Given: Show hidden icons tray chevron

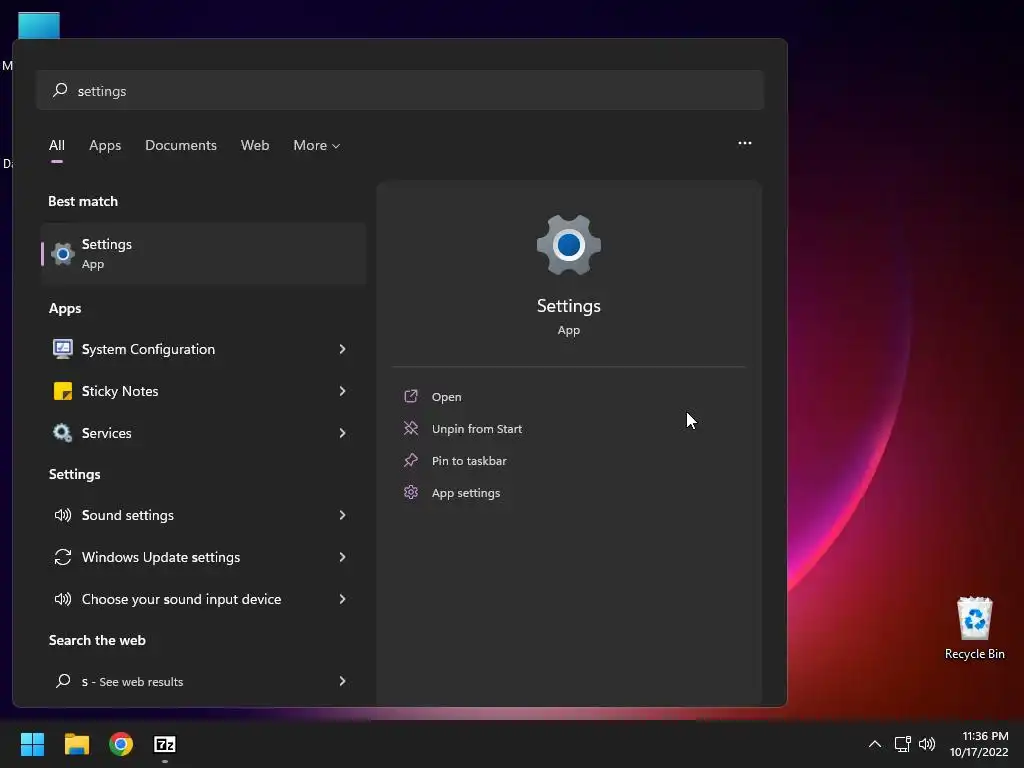Looking at the screenshot, I should coord(874,744).
